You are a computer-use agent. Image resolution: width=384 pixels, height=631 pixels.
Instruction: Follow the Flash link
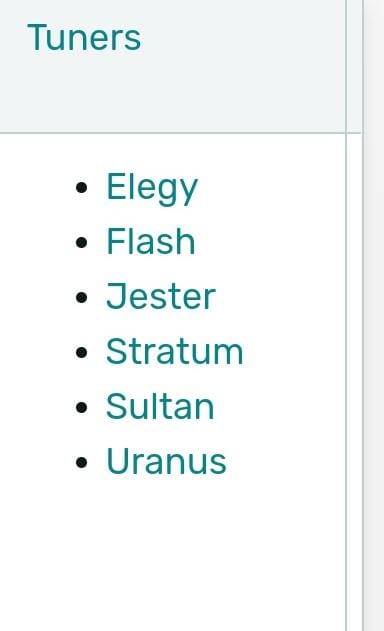coord(151,241)
